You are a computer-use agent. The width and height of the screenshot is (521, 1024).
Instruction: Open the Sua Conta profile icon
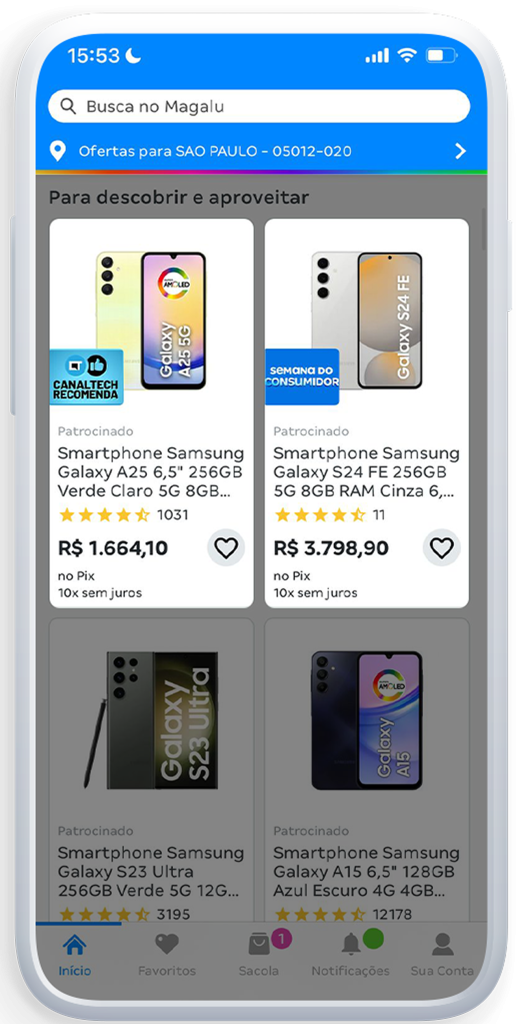coord(443,944)
